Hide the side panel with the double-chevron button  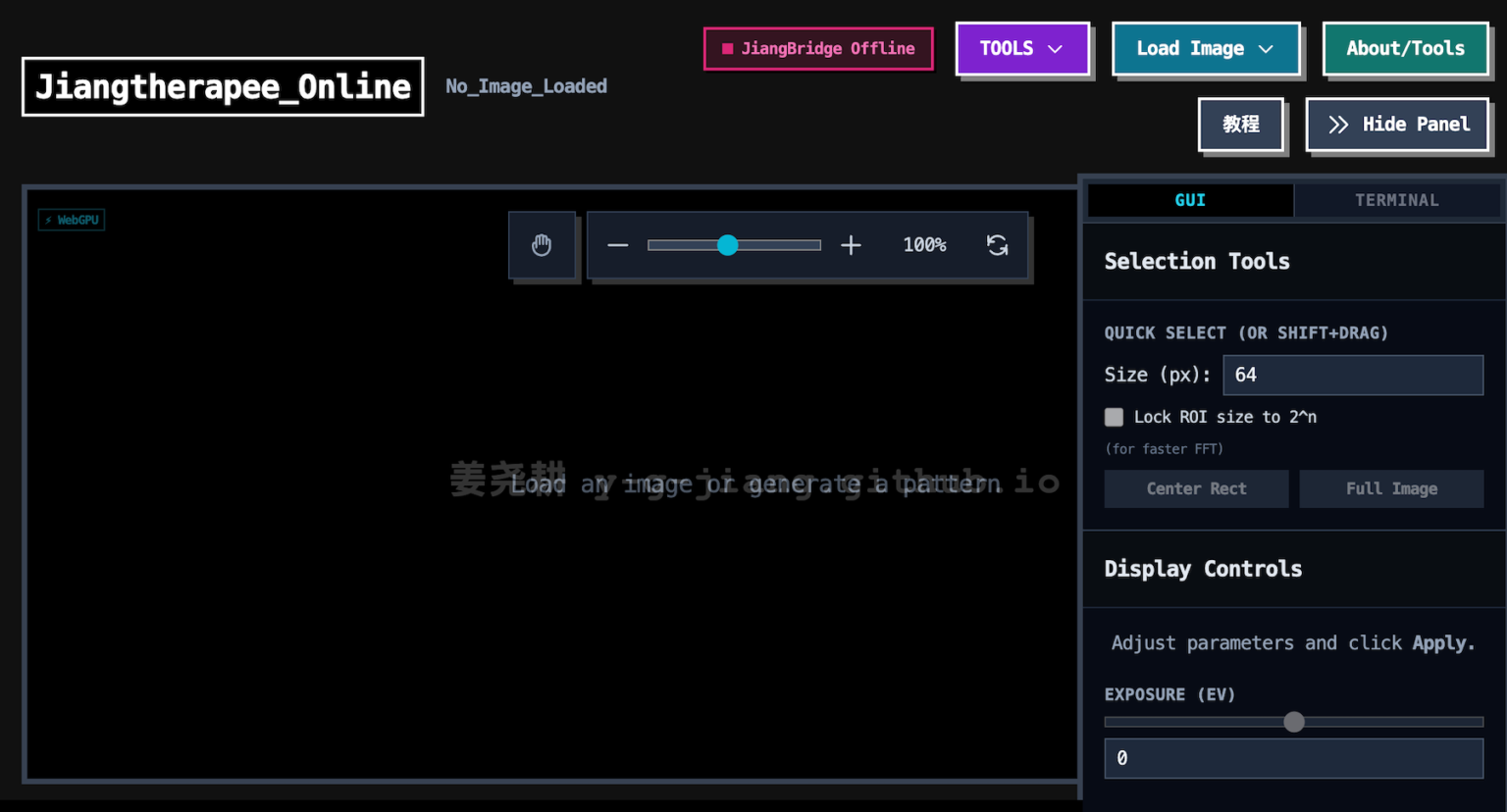(1397, 125)
